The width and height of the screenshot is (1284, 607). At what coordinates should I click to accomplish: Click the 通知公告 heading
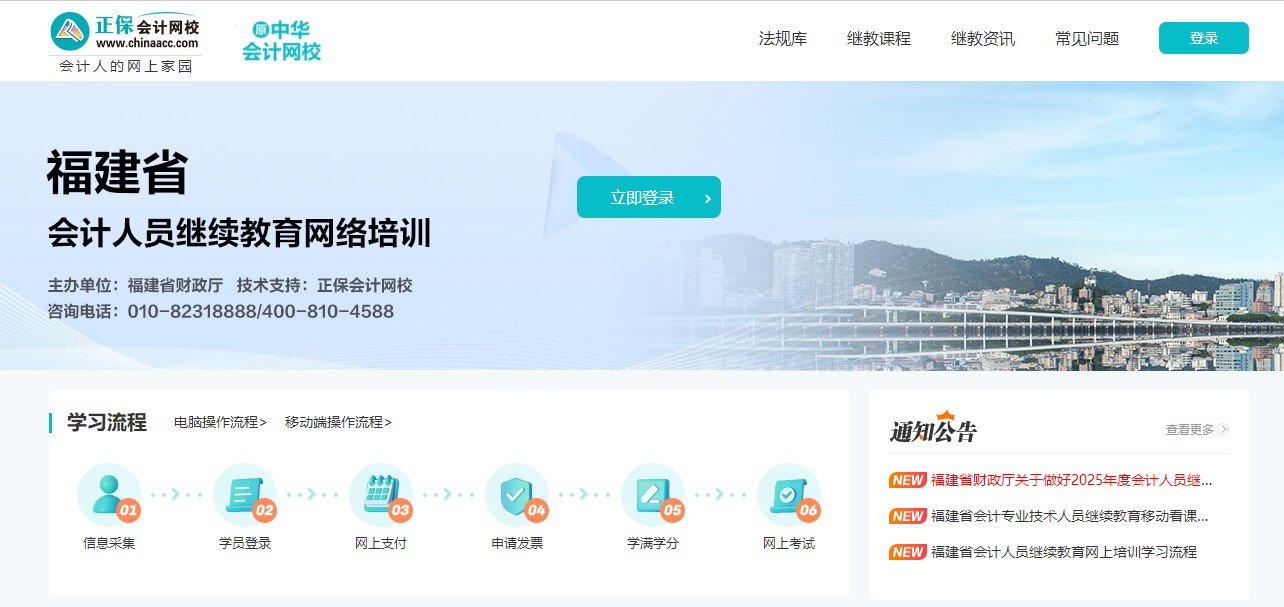tap(933, 430)
